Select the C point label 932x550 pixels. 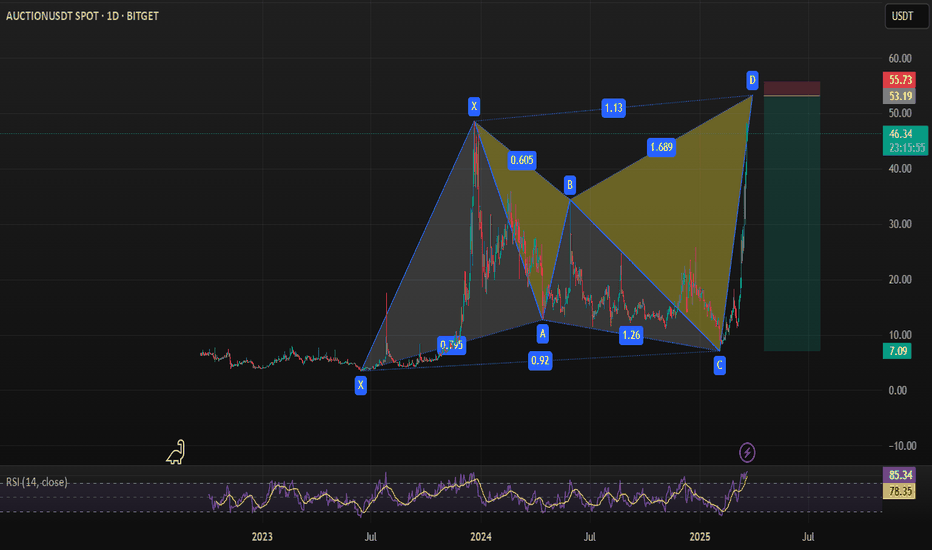pos(719,365)
